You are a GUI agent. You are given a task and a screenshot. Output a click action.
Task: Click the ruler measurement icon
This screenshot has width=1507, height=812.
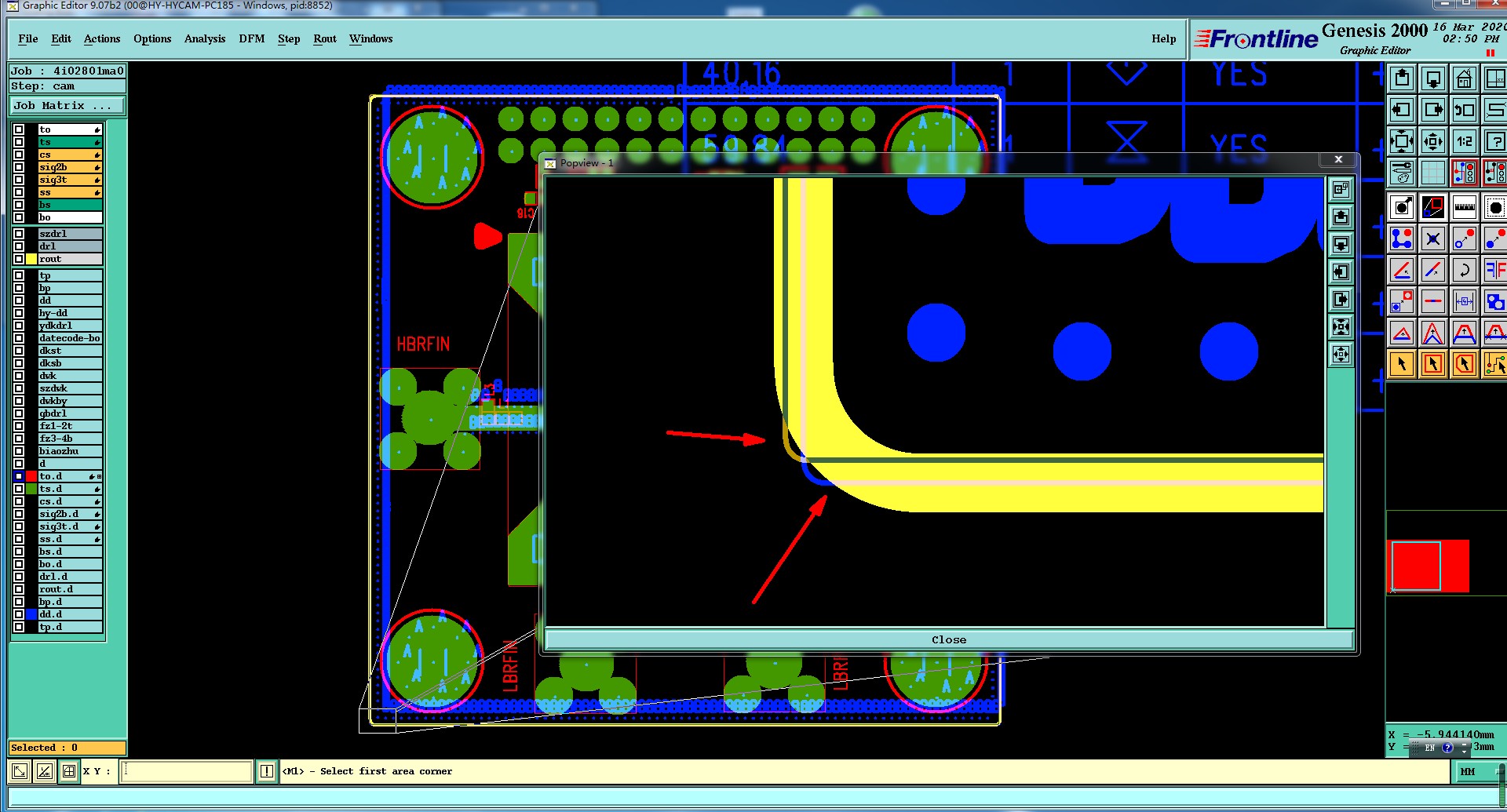pyautogui.click(x=1465, y=207)
